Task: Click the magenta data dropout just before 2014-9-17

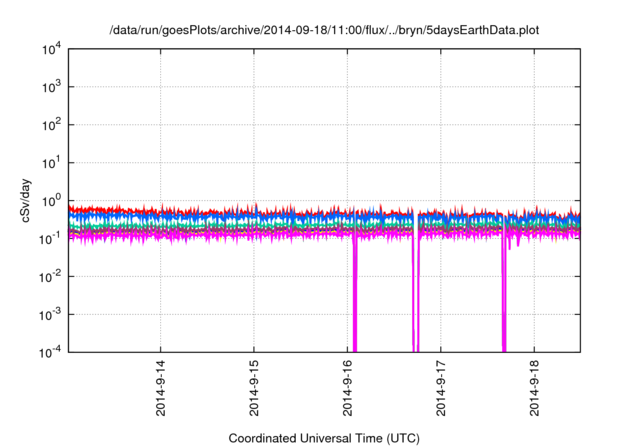Action: tap(416, 294)
